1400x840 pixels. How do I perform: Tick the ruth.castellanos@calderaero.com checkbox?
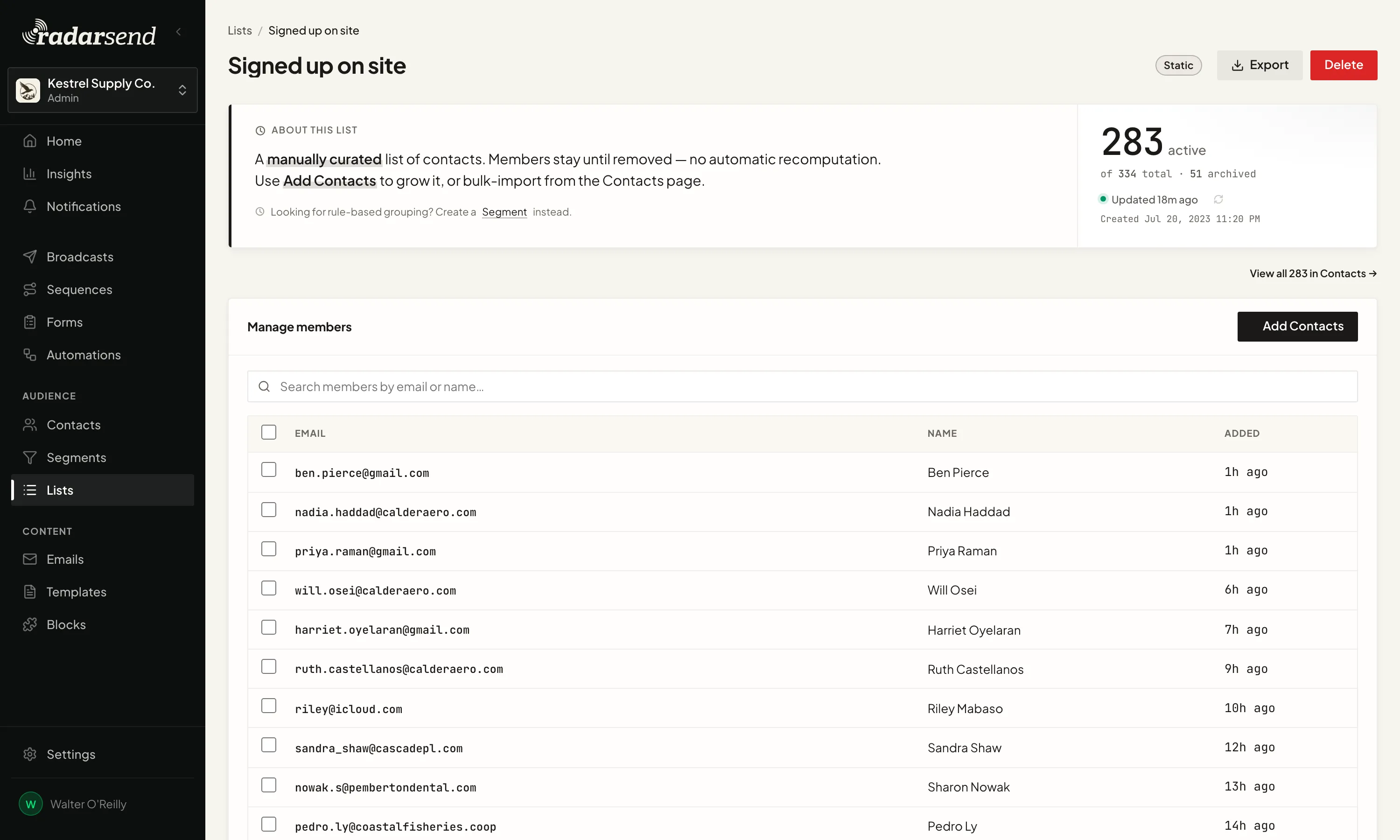pyautogui.click(x=269, y=667)
